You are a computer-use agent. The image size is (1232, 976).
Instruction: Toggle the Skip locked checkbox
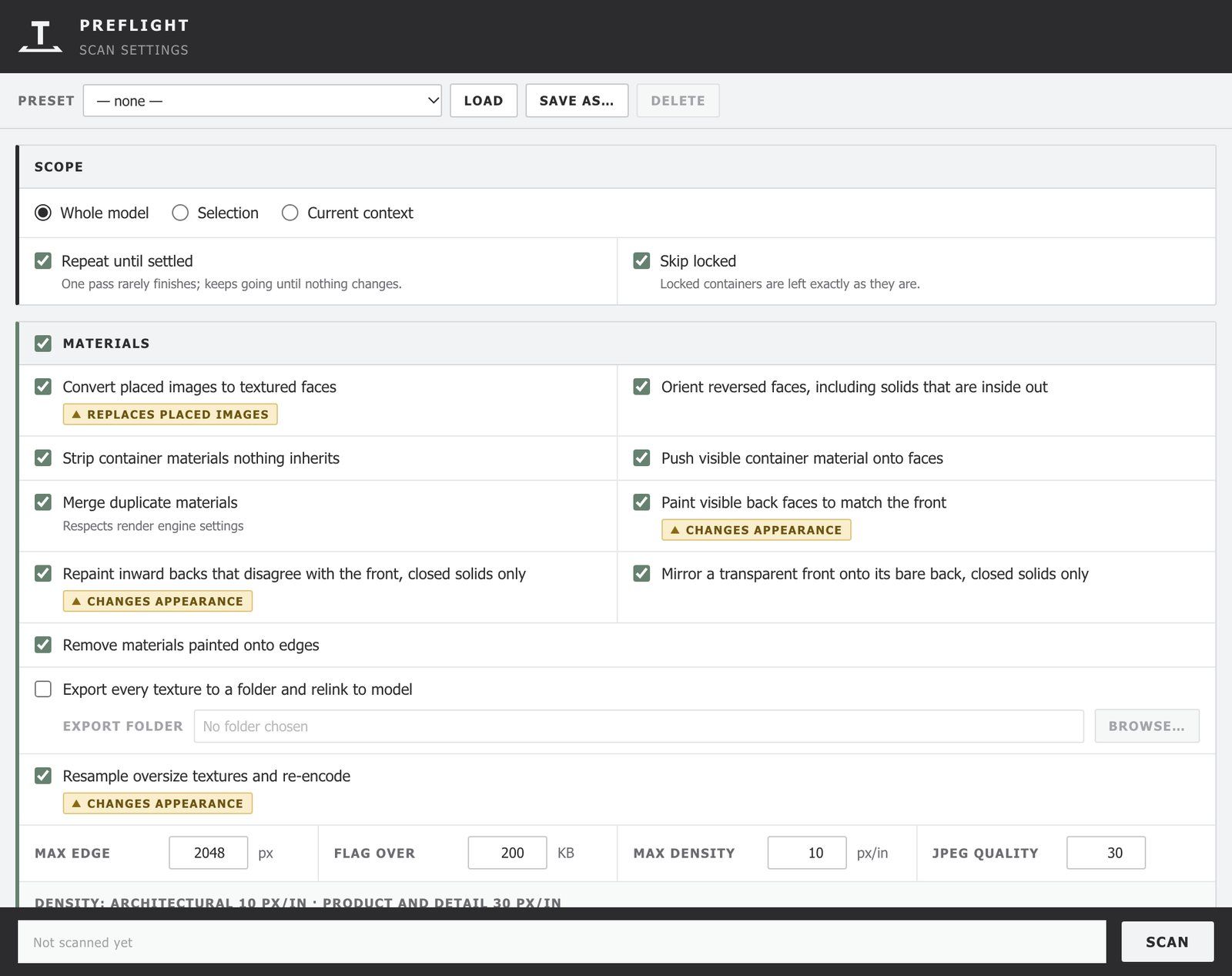641,261
